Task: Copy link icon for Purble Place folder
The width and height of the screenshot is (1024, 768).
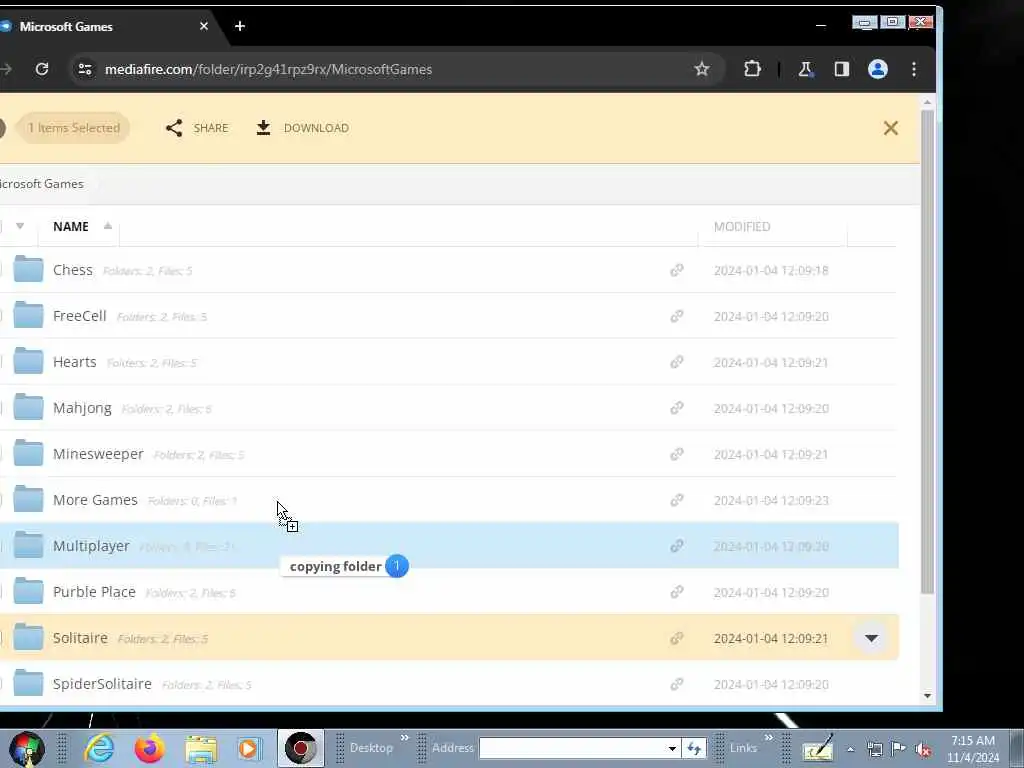Action: pyautogui.click(x=677, y=592)
